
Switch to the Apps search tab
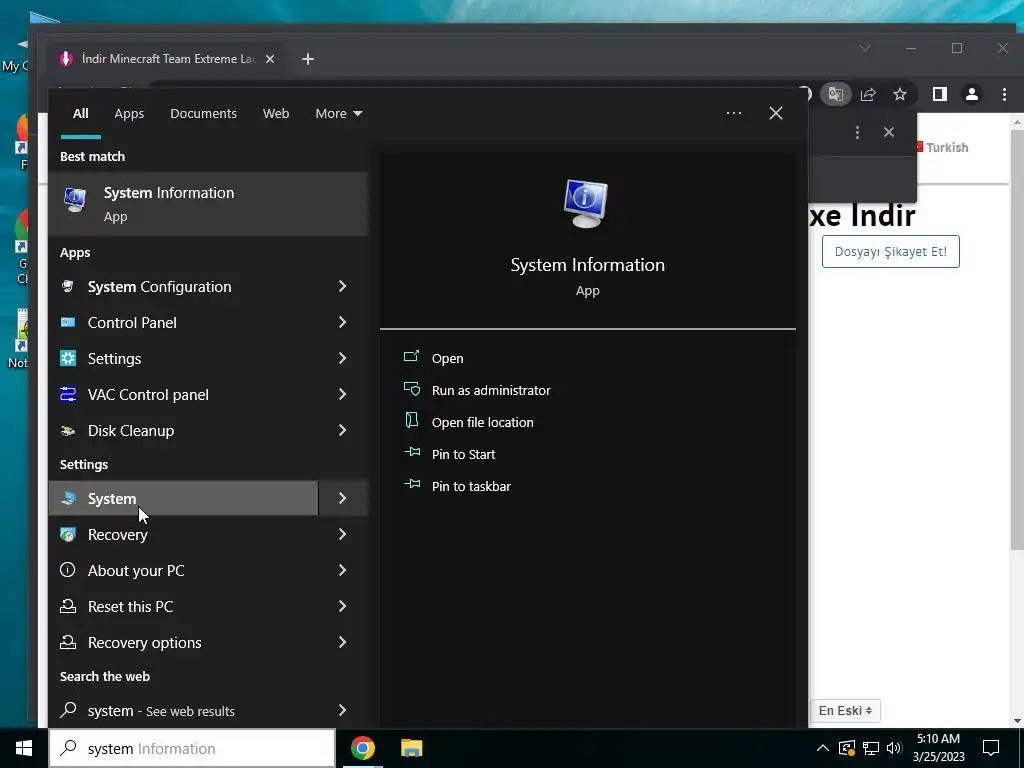129,114
